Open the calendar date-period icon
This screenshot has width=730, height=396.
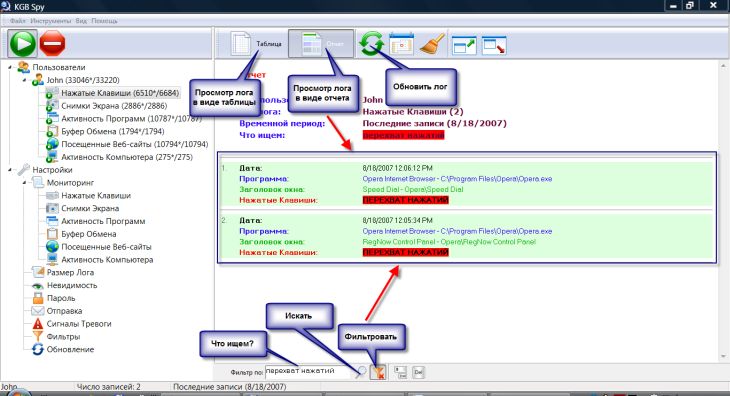click(x=401, y=44)
